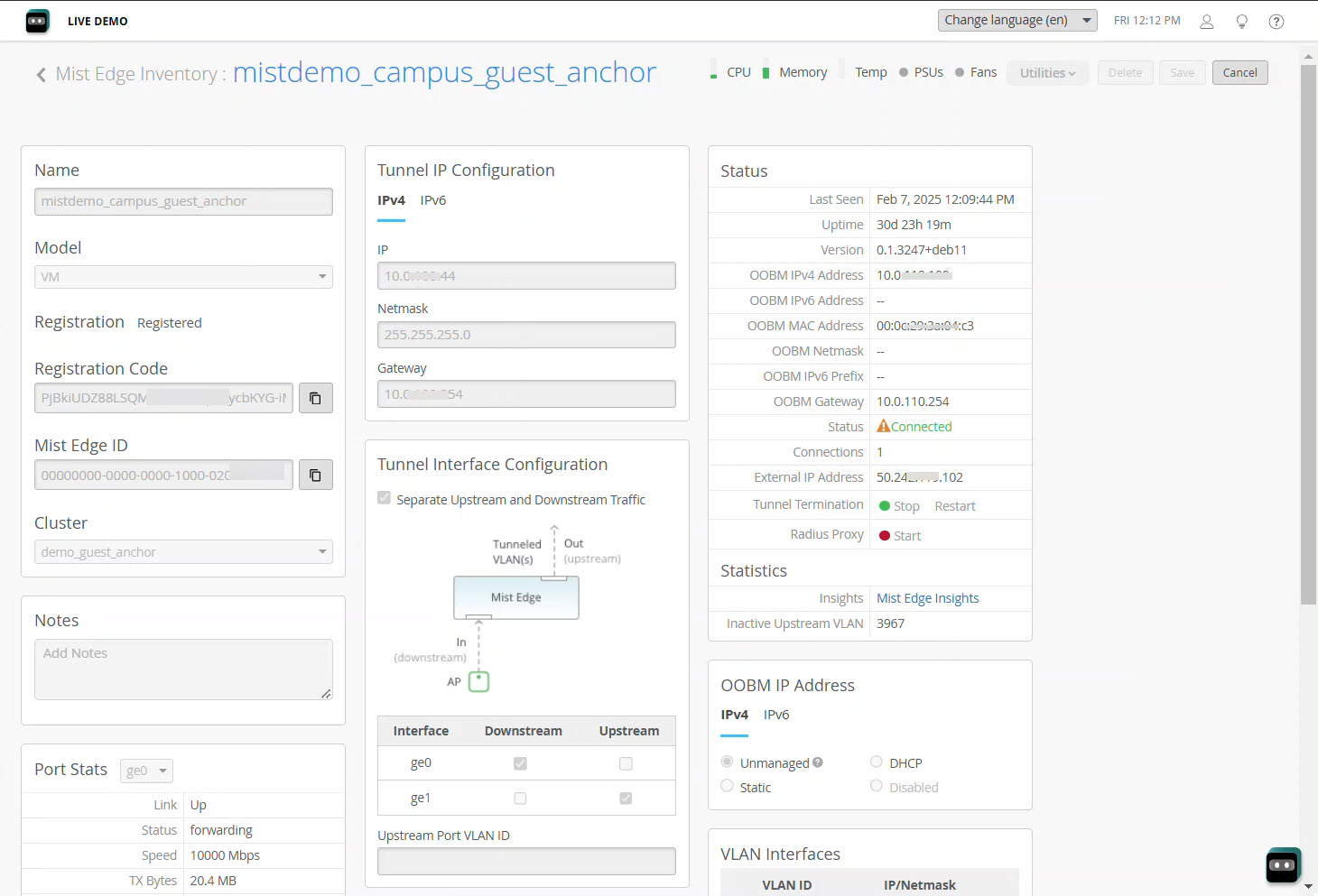This screenshot has width=1318, height=896.
Task: Click the Speed value 10000 Mbps
Action: [x=225, y=855]
